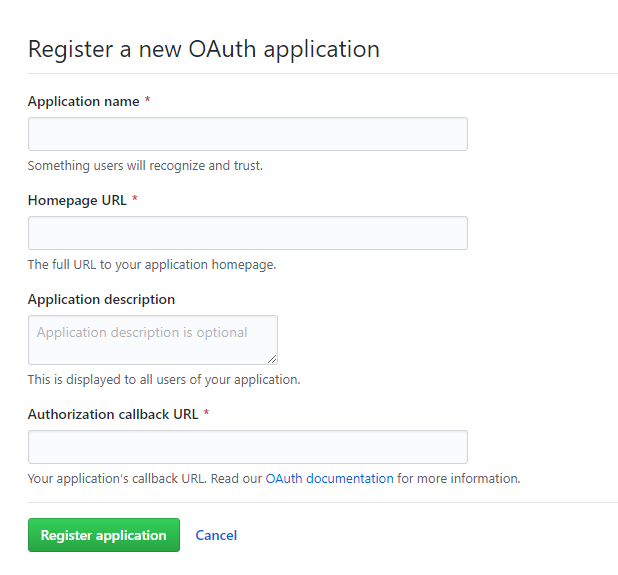Click the Application name input field
The width and height of the screenshot is (618, 575).
click(x=247, y=134)
